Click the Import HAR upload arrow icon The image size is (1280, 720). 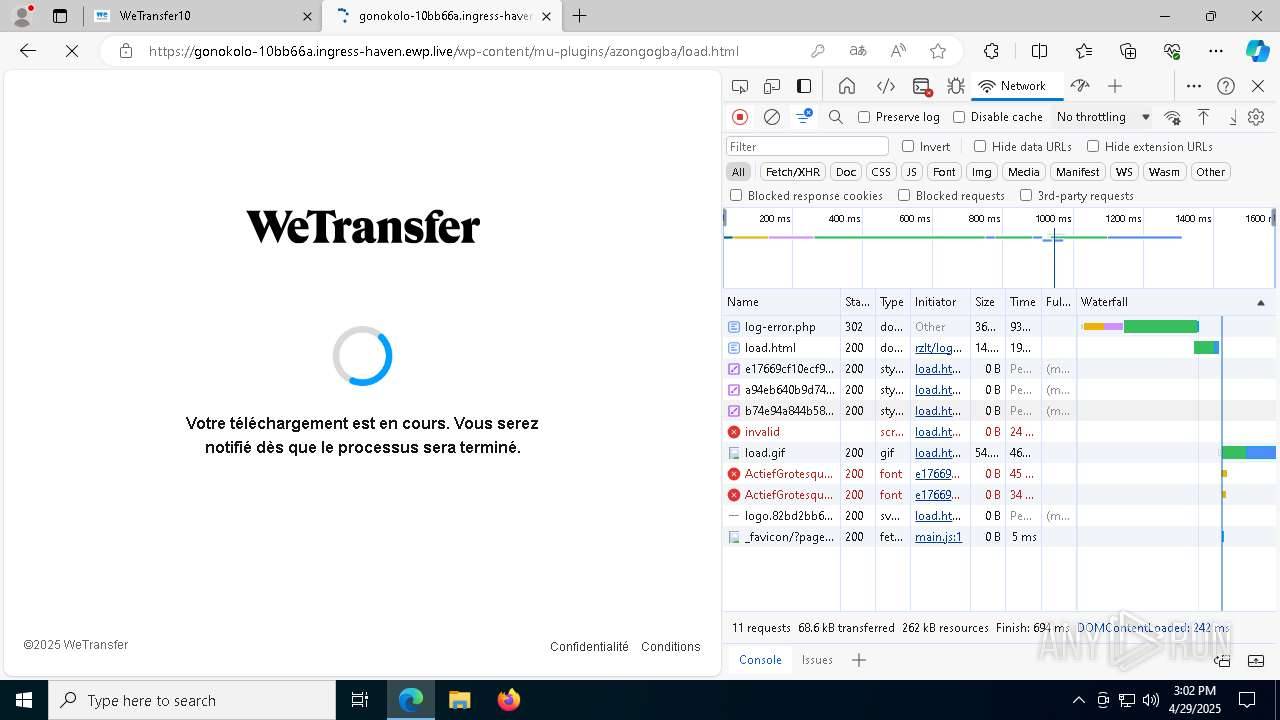coord(1204,117)
